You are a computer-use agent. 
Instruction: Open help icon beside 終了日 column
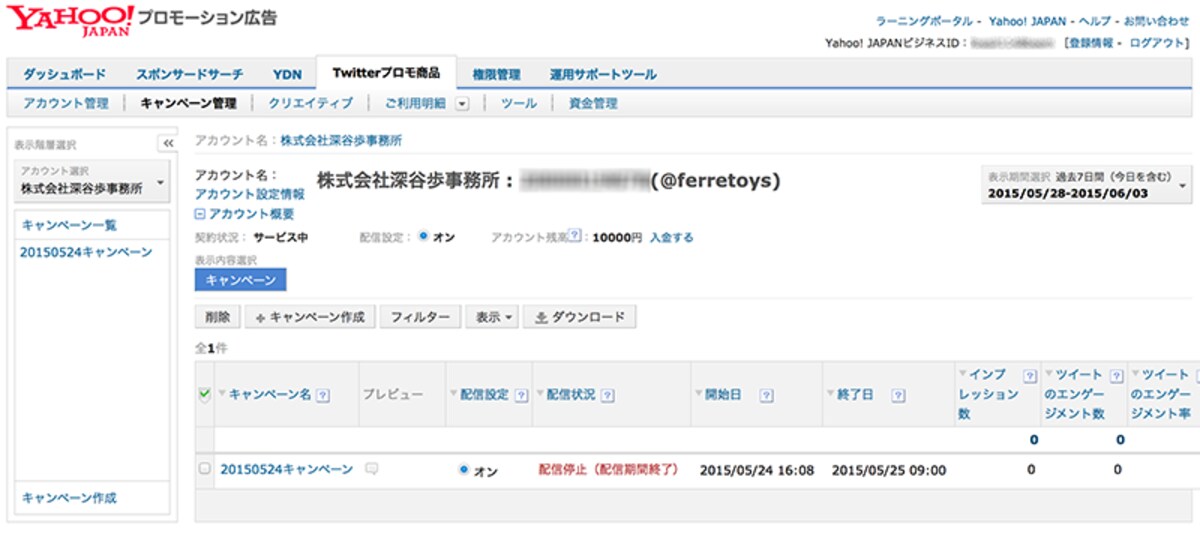pyautogui.click(x=898, y=395)
